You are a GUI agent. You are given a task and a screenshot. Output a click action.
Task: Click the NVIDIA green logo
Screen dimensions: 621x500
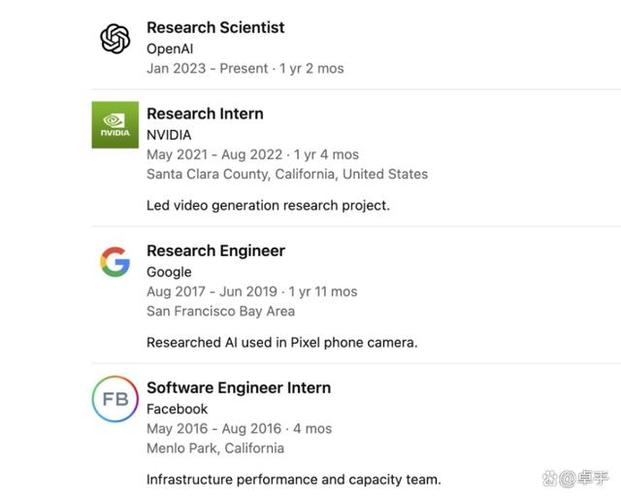(x=115, y=125)
